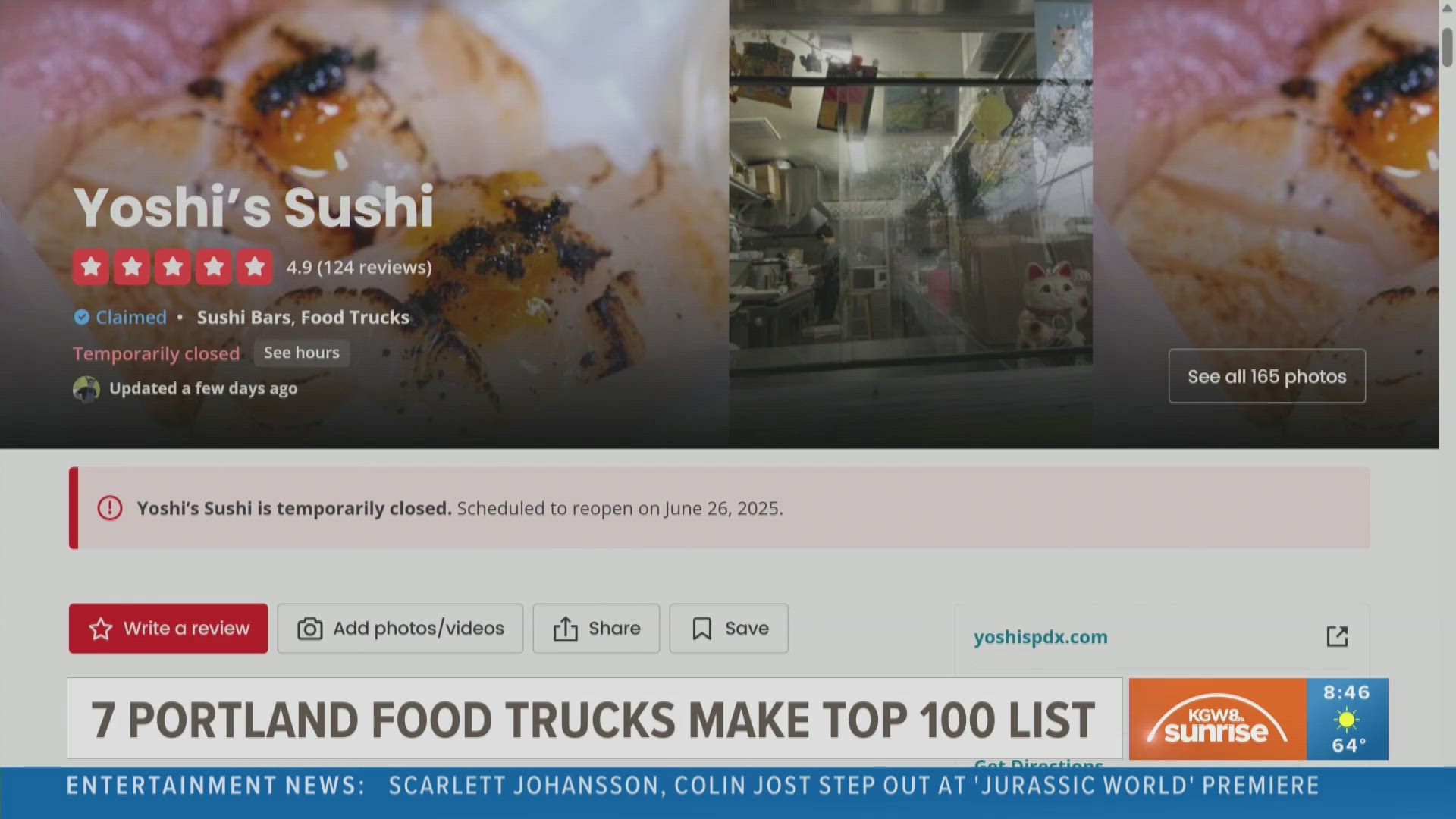1456x819 pixels.
Task: Click the 64° temperature reading
Action: 1349,745
